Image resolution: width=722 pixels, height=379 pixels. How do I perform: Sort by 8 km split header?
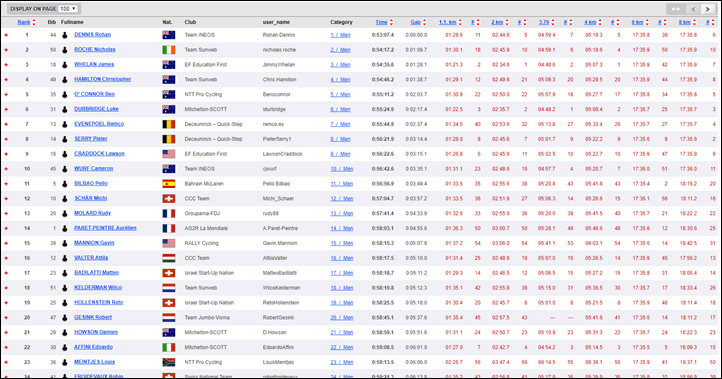(x=684, y=22)
